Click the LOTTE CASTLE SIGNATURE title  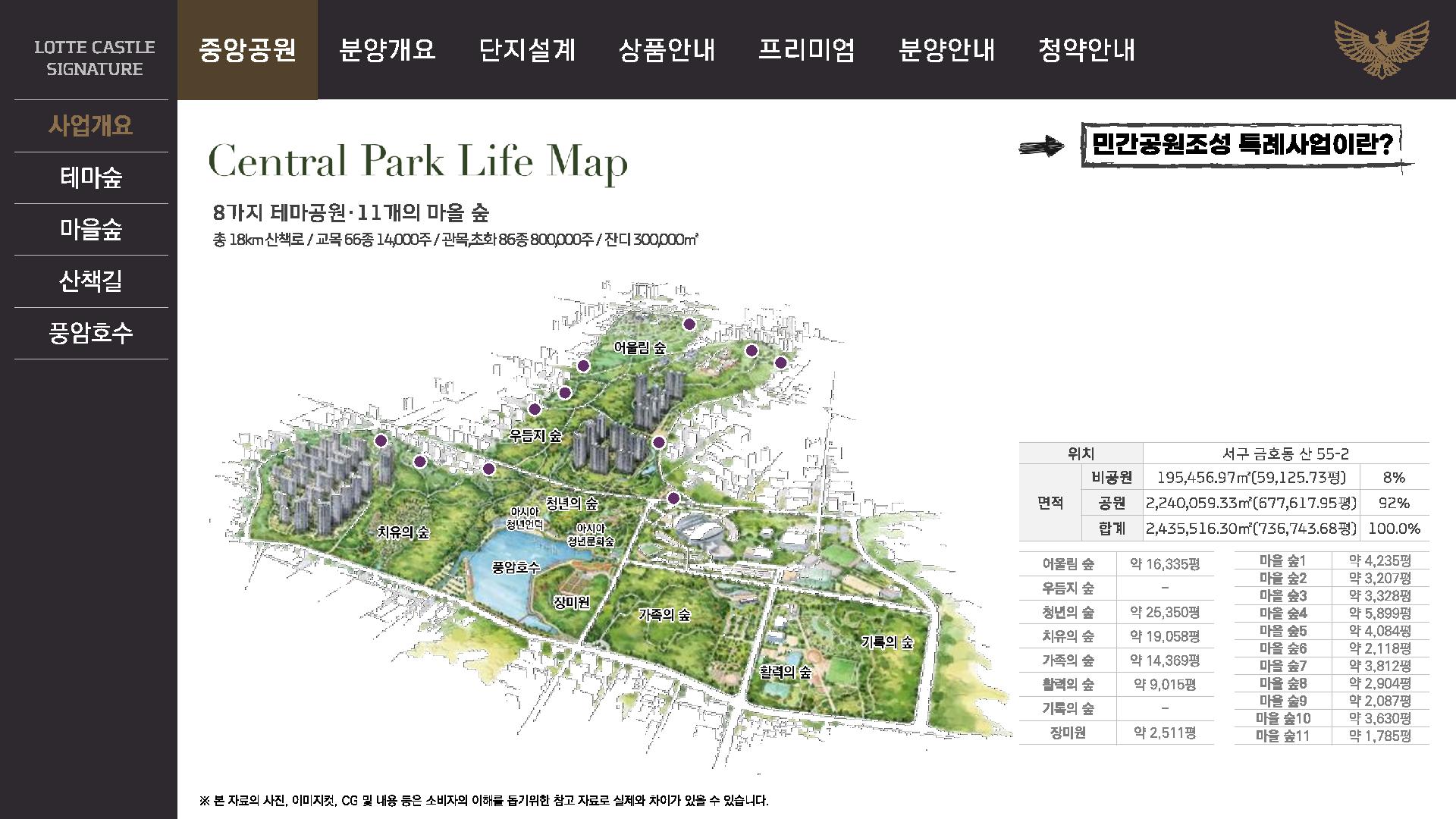click(x=94, y=58)
